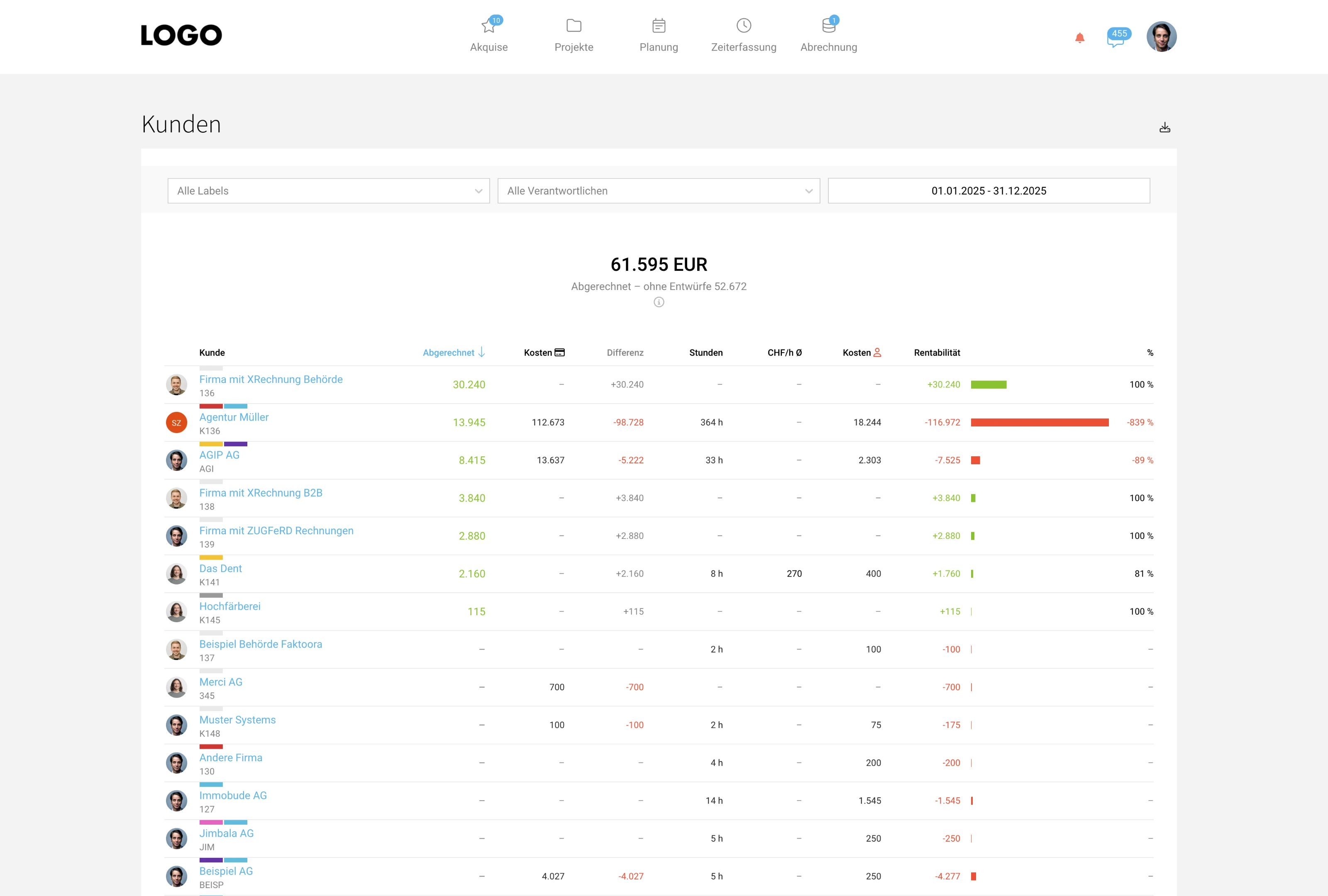Open customer Agentur Müller
The width and height of the screenshot is (1328, 896).
pos(234,417)
